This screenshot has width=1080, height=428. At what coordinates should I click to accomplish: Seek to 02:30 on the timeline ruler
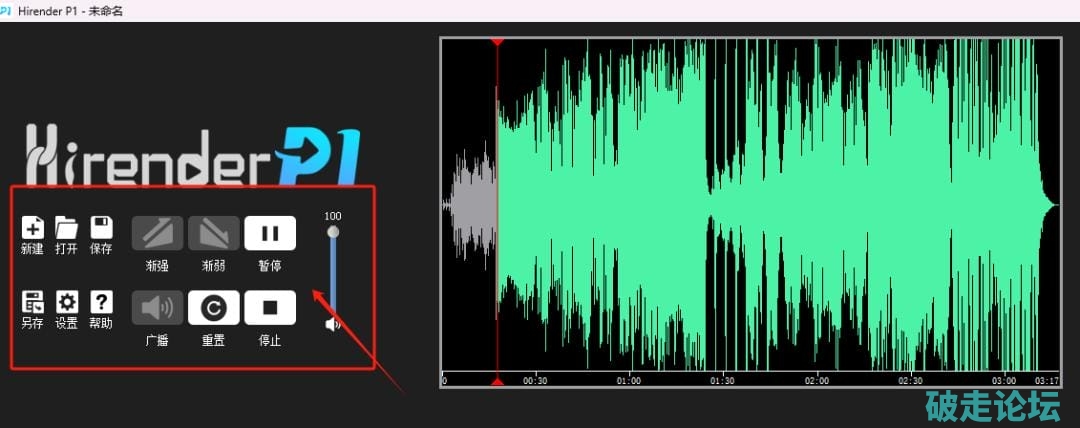(x=910, y=381)
